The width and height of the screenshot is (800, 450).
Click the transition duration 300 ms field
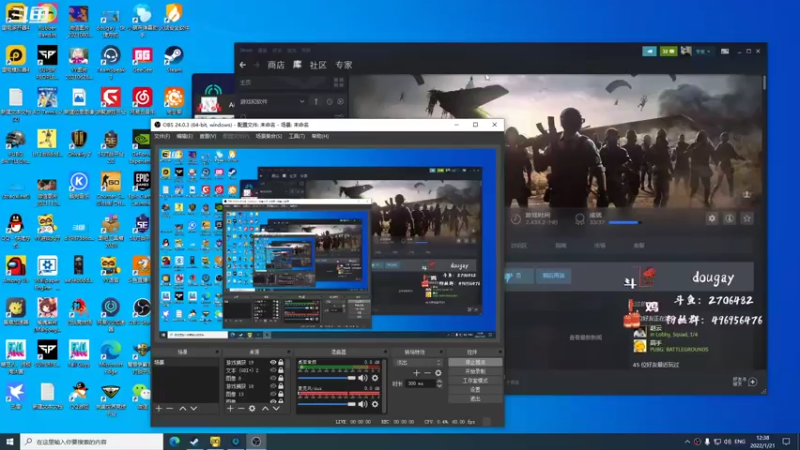click(x=420, y=383)
